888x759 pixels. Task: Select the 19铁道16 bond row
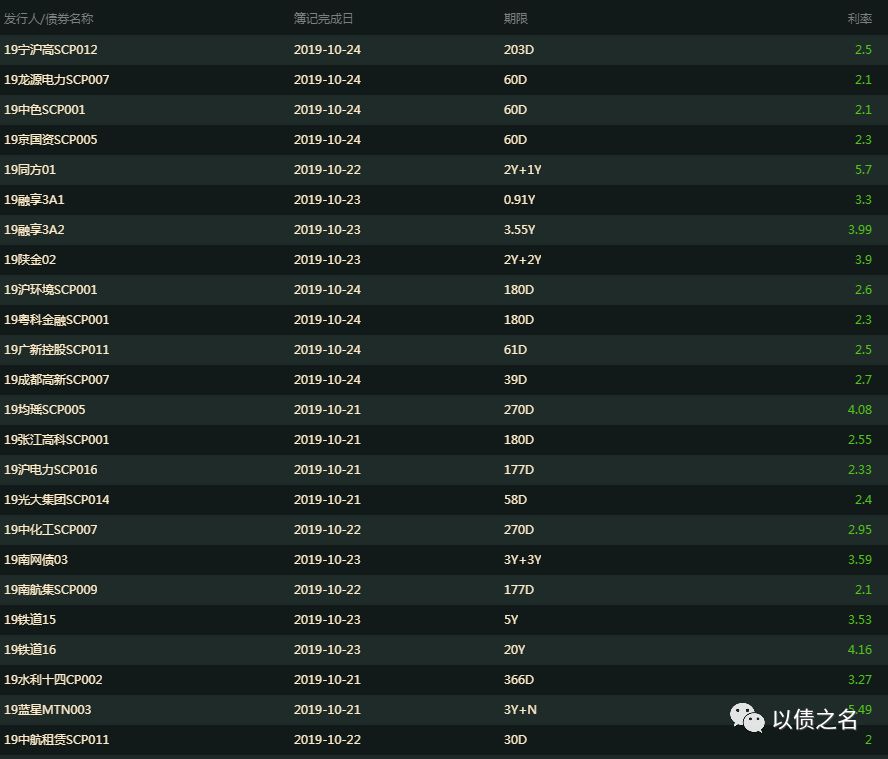[444, 650]
